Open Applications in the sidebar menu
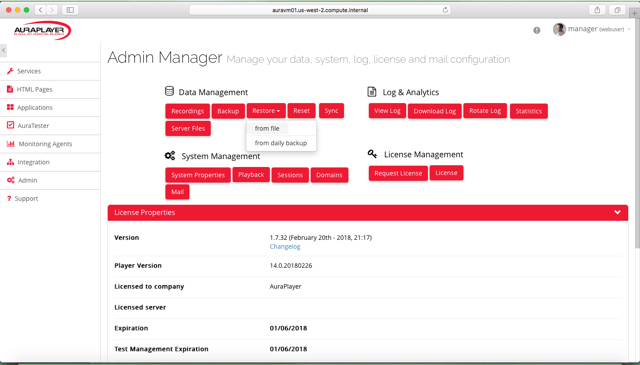 (x=35, y=107)
